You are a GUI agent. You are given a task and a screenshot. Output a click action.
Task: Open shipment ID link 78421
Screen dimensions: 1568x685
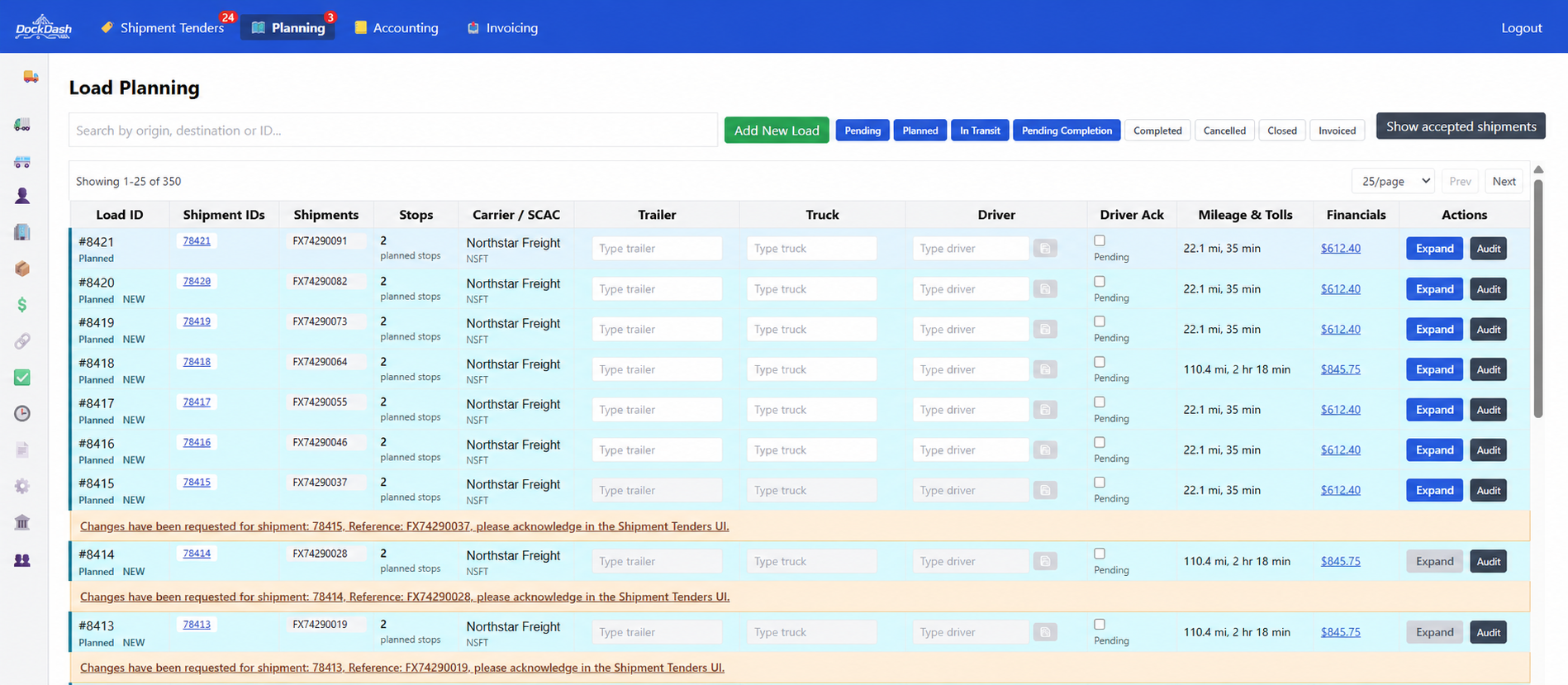pos(197,241)
